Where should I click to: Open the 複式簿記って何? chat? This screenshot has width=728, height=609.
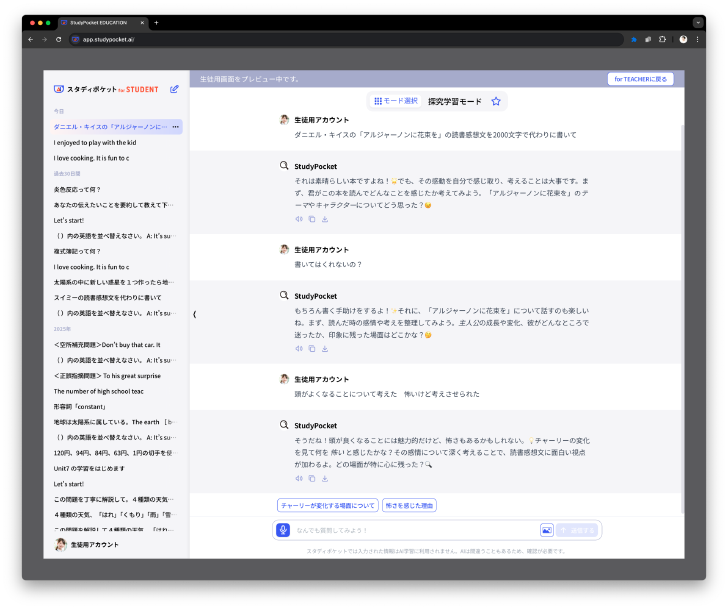pyautogui.click(x=77, y=251)
